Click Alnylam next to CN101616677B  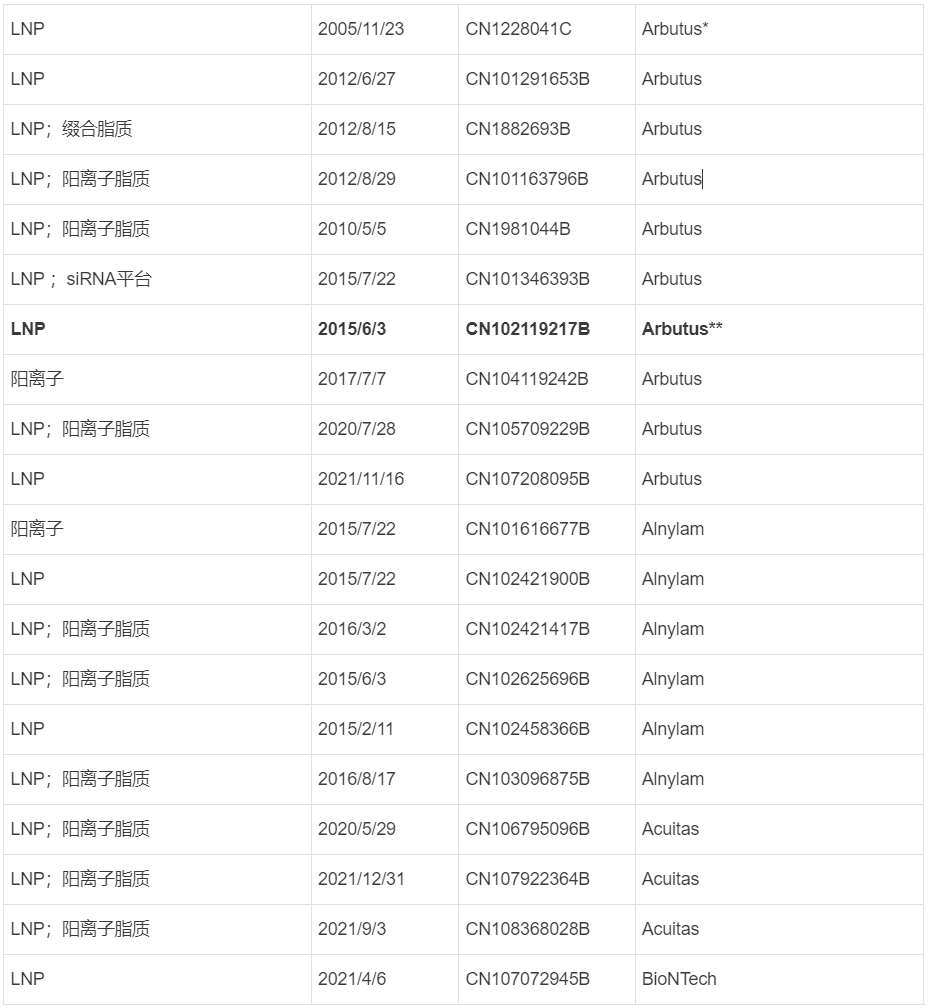672,529
